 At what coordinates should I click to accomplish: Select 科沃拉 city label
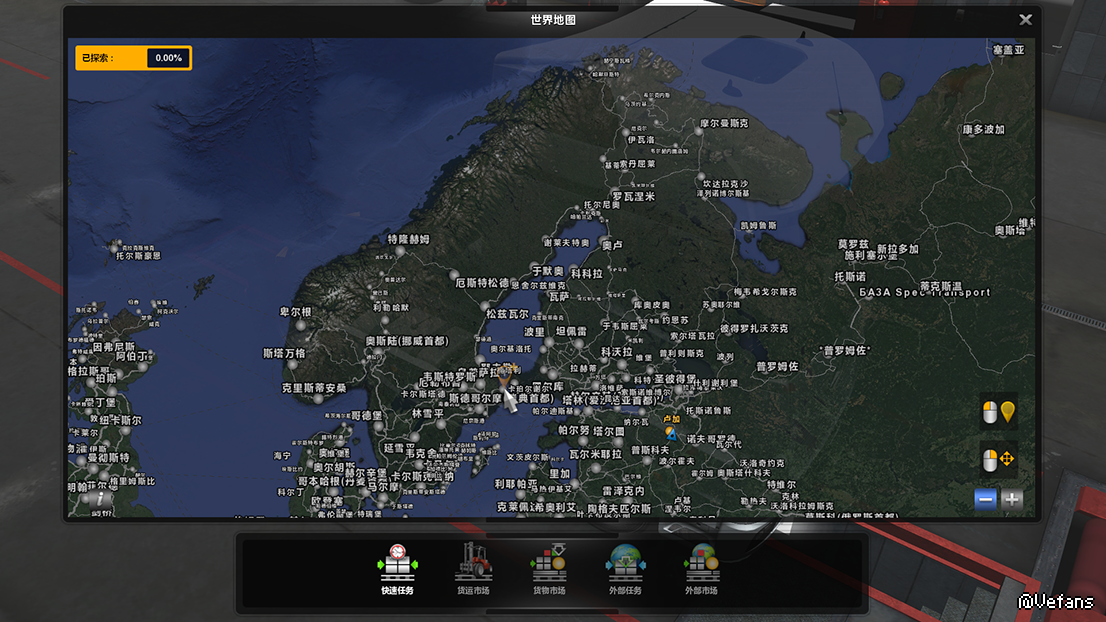pos(616,351)
